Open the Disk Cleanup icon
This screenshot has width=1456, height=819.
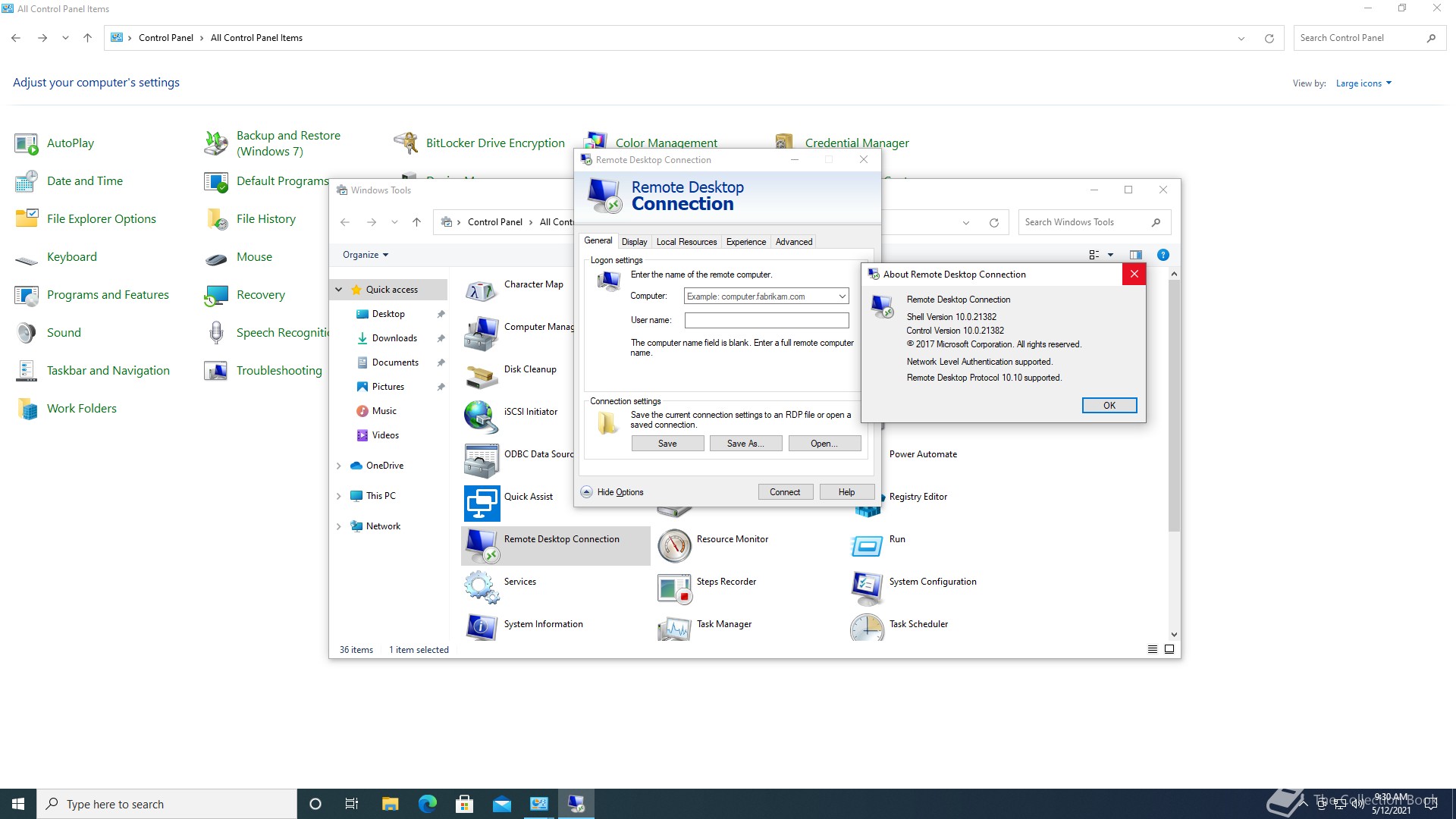coord(482,375)
